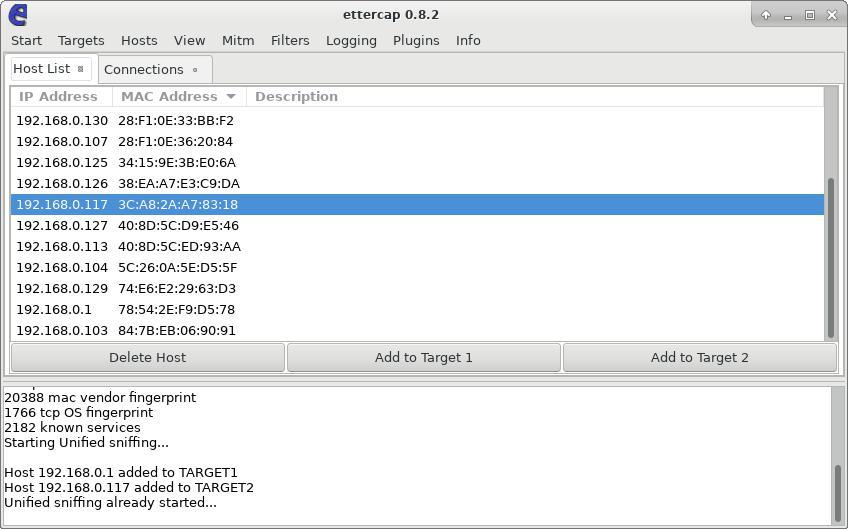Close the Host List tab
The image size is (848, 529).
click(81, 69)
